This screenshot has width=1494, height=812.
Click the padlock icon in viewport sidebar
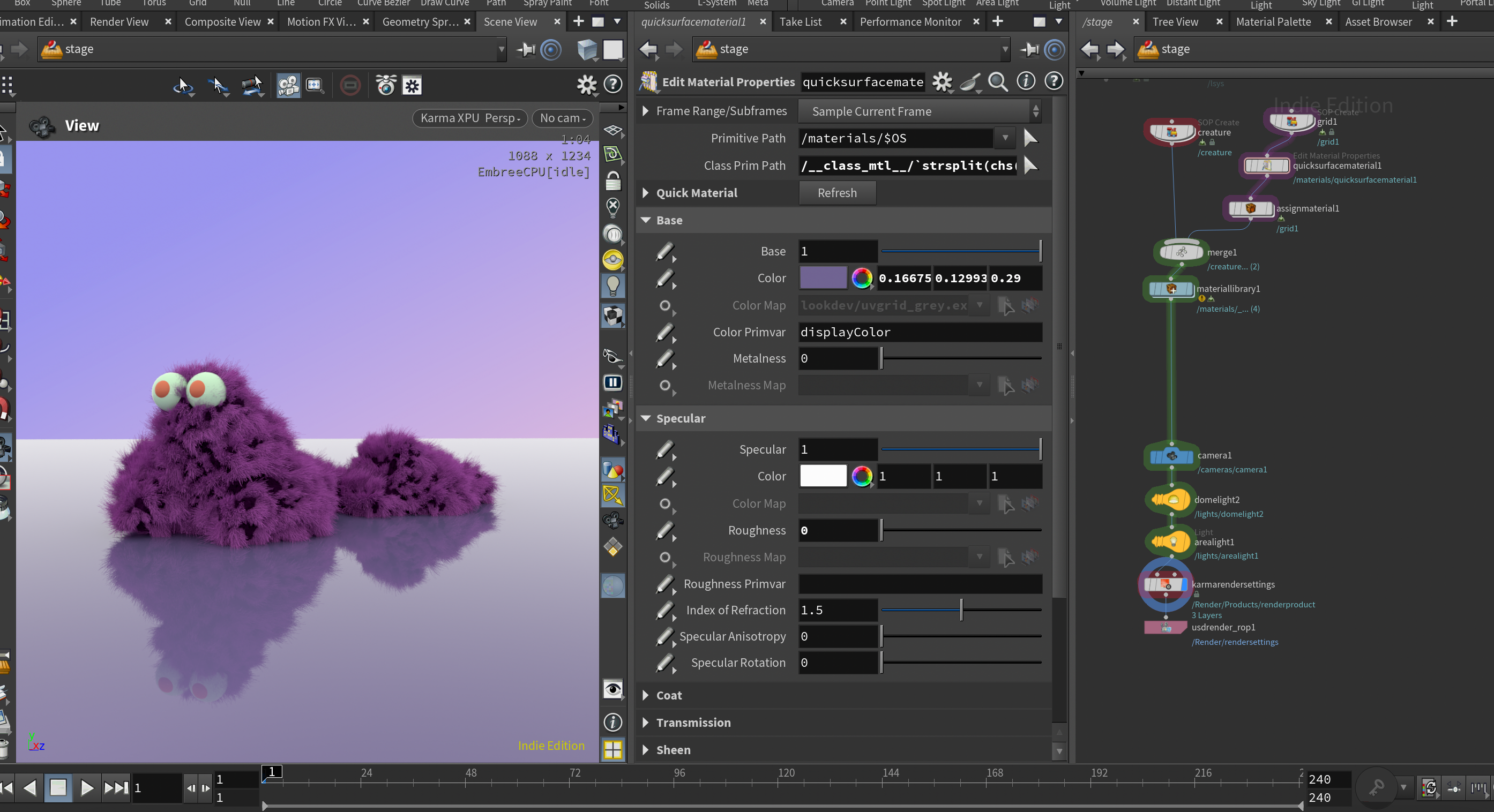613,182
